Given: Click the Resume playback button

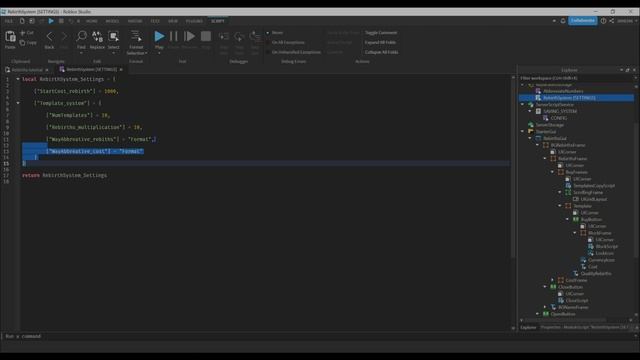Looking at the screenshot, I should [189, 36].
